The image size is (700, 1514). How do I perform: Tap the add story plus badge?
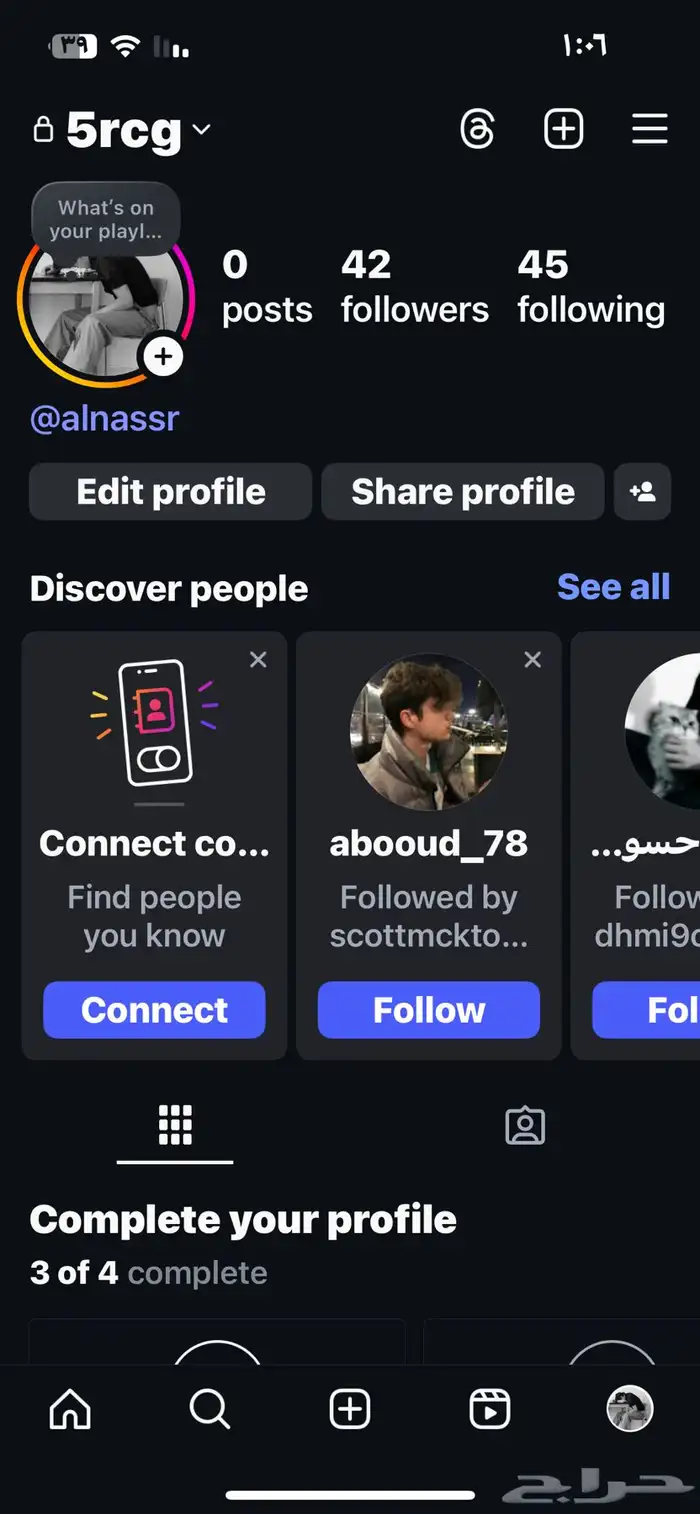pyautogui.click(x=163, y=357)
